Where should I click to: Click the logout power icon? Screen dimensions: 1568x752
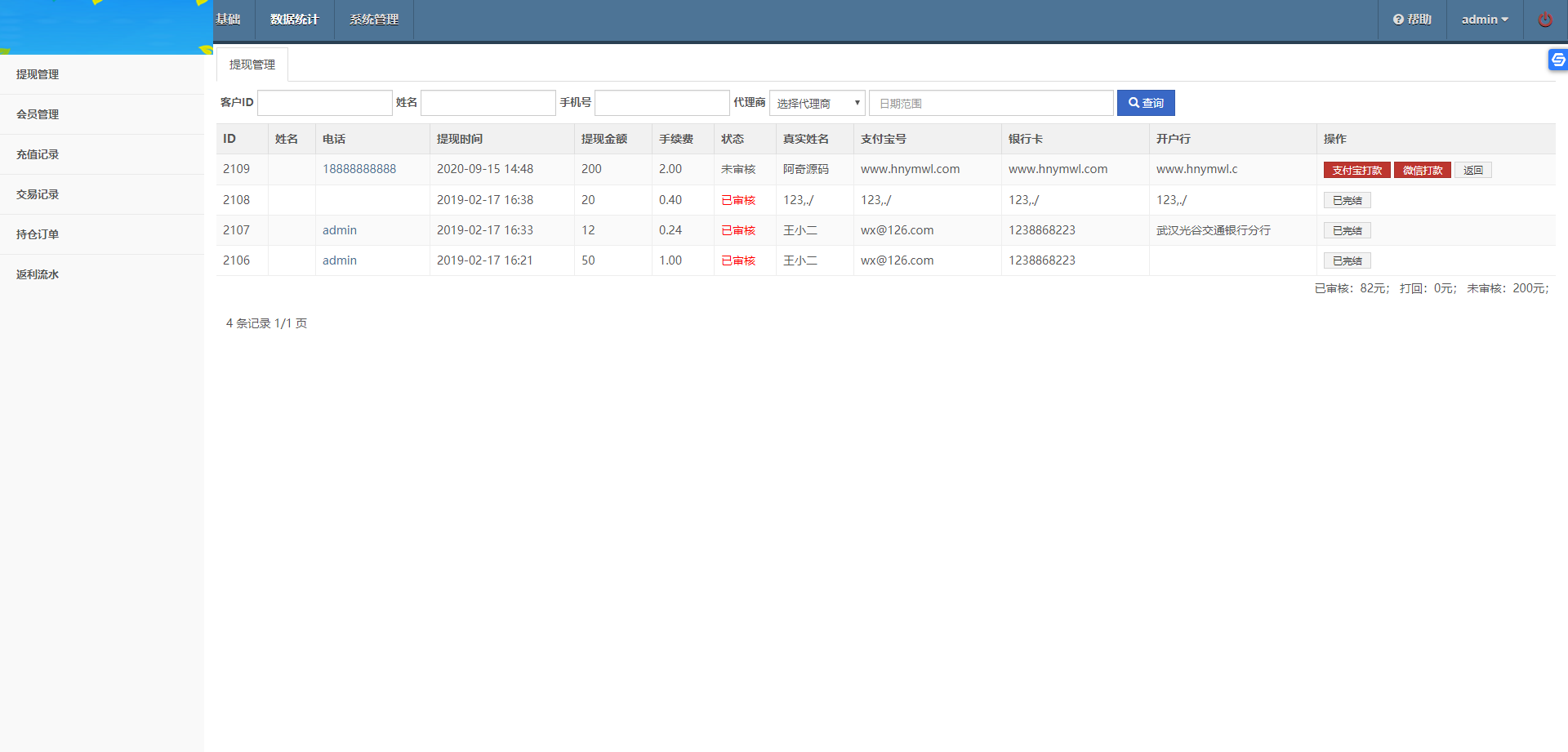1544,19
